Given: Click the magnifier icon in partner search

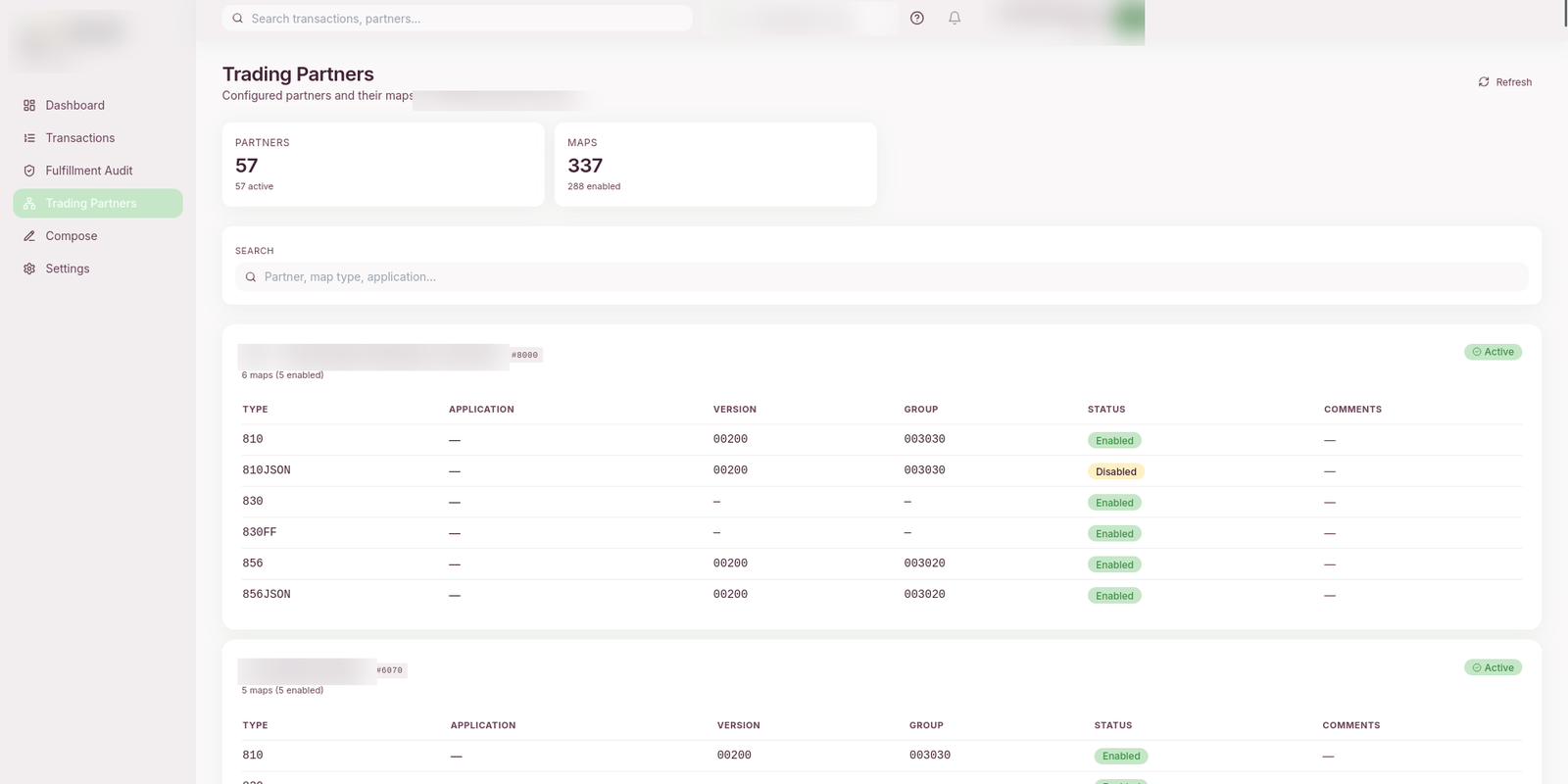Looking at the screenshot, I should point(251,277).
